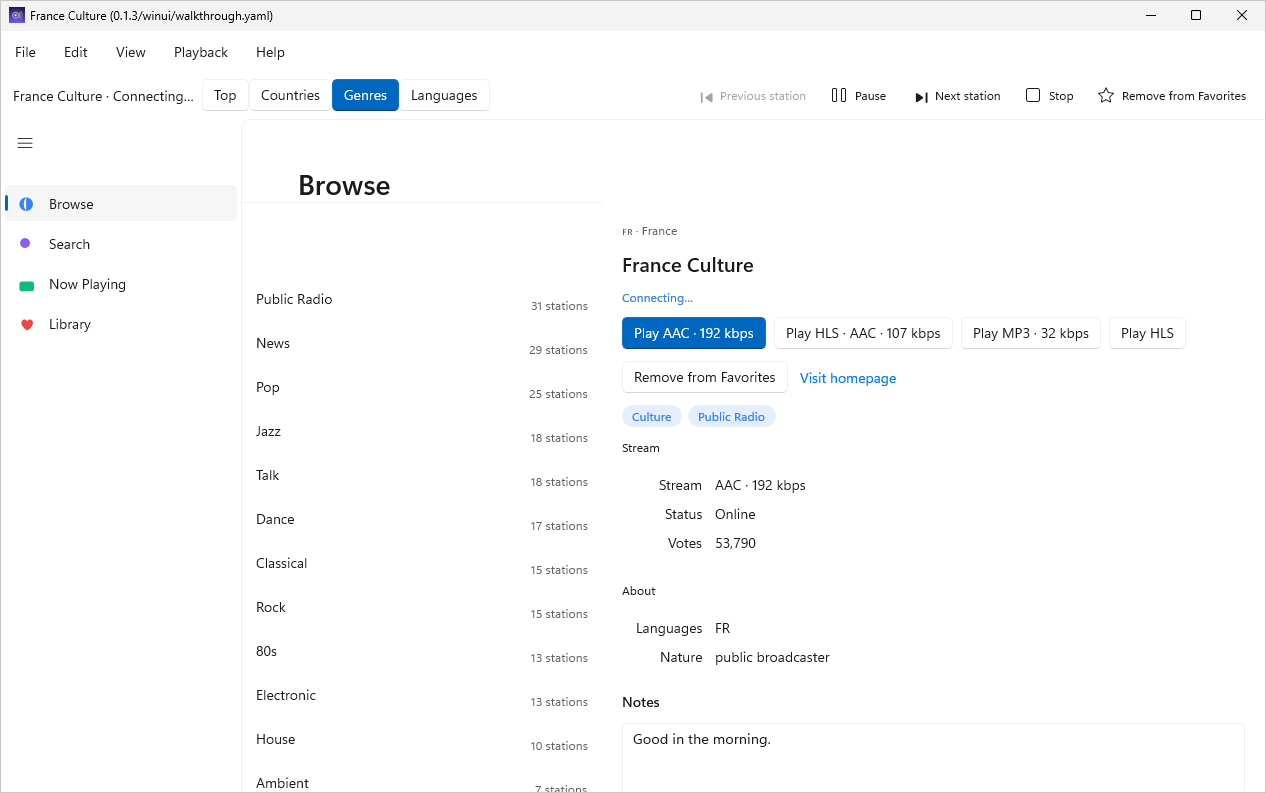Select the Pop genre row

(x=422, y=387)
